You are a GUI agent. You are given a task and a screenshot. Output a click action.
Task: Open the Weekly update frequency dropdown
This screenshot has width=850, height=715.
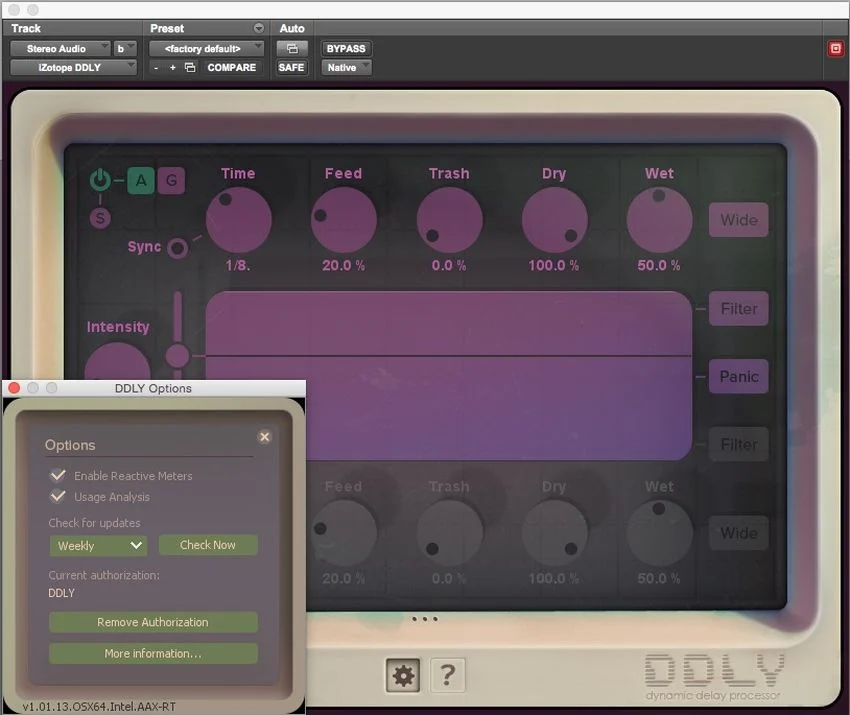[x=98, y=545]
